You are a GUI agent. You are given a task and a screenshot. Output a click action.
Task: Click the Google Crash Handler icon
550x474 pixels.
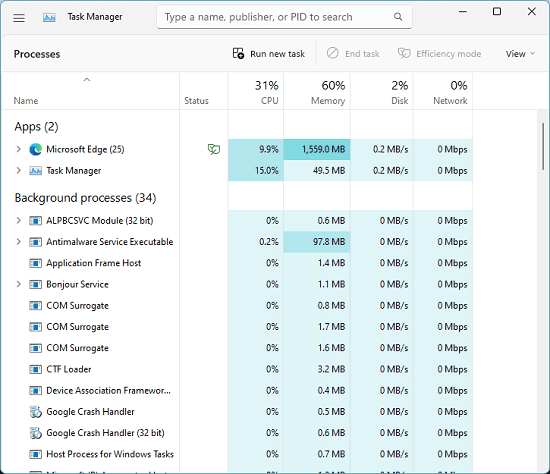point(35,412)
